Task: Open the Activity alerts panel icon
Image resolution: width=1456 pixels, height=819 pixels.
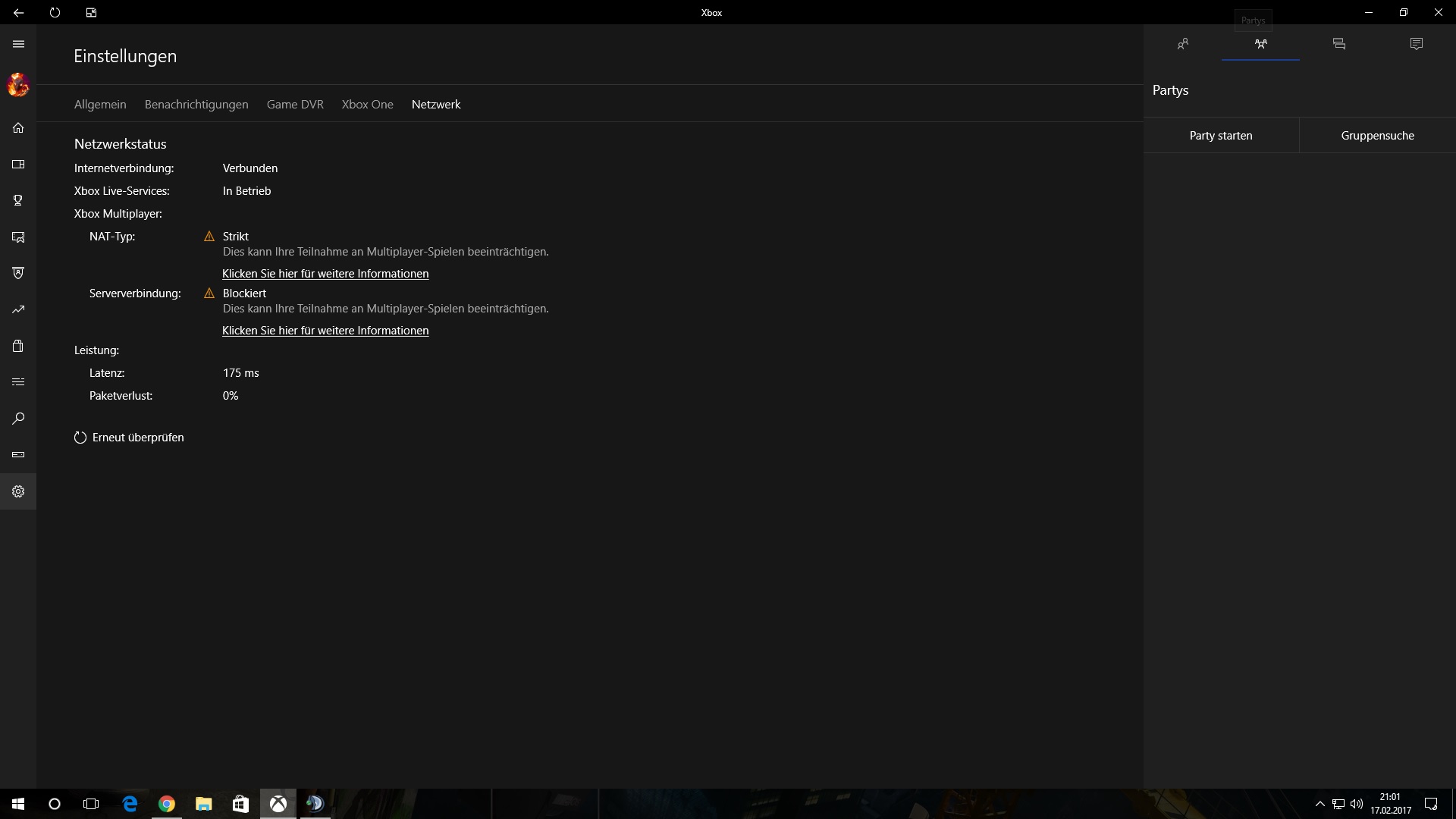Action: click(1416, 44)
